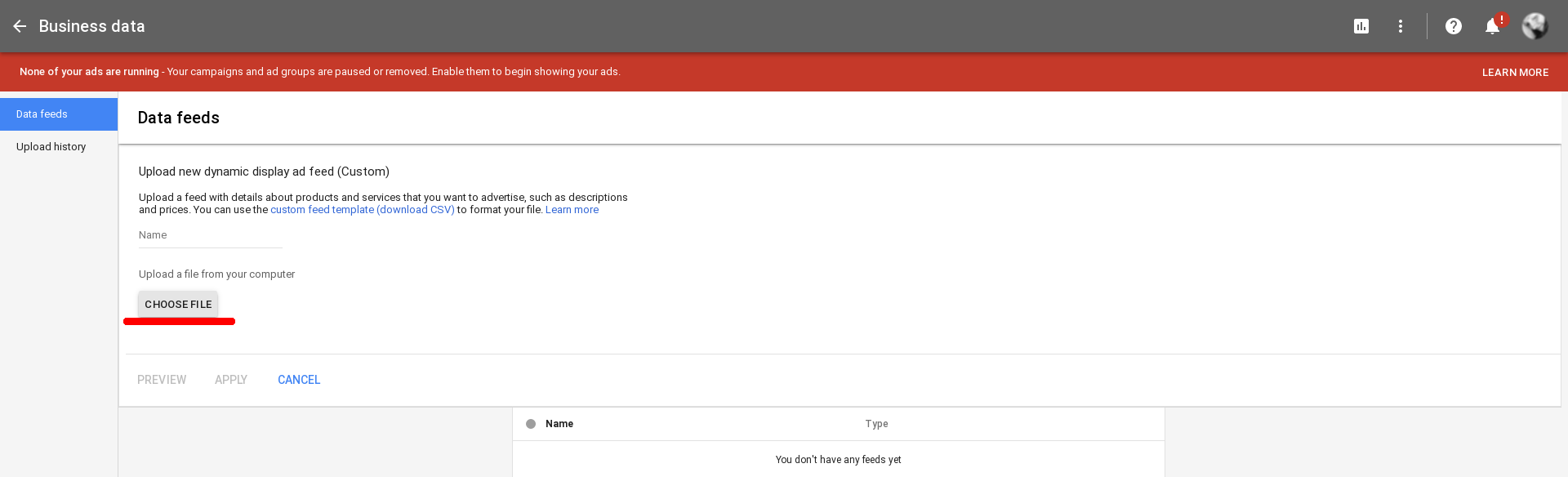The image size is (1568, 477).
Task: Cancel the feed upload
Action: click(x=299, y=380)
